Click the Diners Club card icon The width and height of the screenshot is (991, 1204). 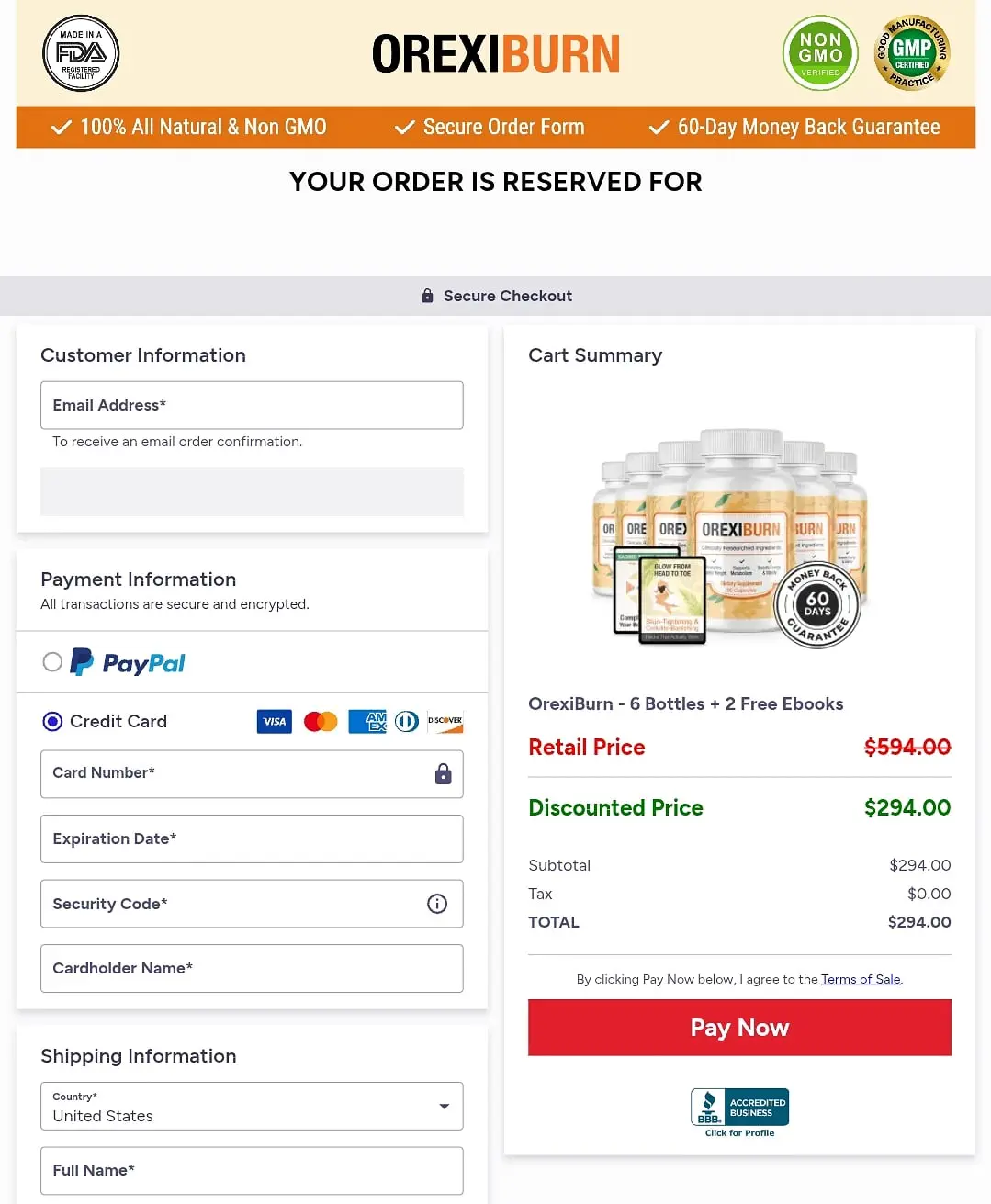[407, 722]
